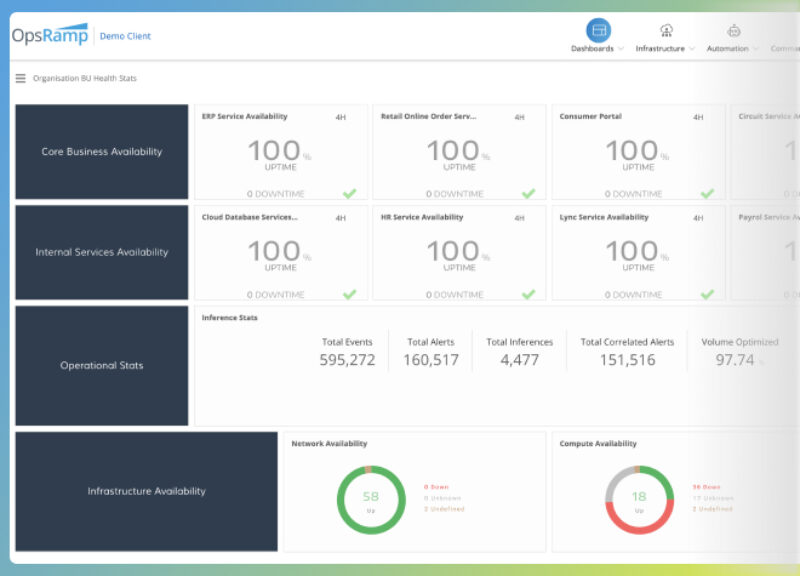Open the hamburger menu beside Organisation BU Health Stats
The height and width of the screenshot is (576, 800).
pos(20,78)
